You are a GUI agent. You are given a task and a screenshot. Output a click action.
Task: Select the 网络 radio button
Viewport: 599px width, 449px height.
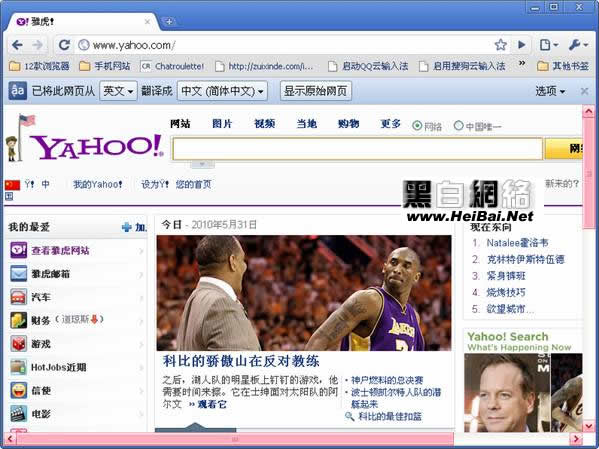click(417, 126)
